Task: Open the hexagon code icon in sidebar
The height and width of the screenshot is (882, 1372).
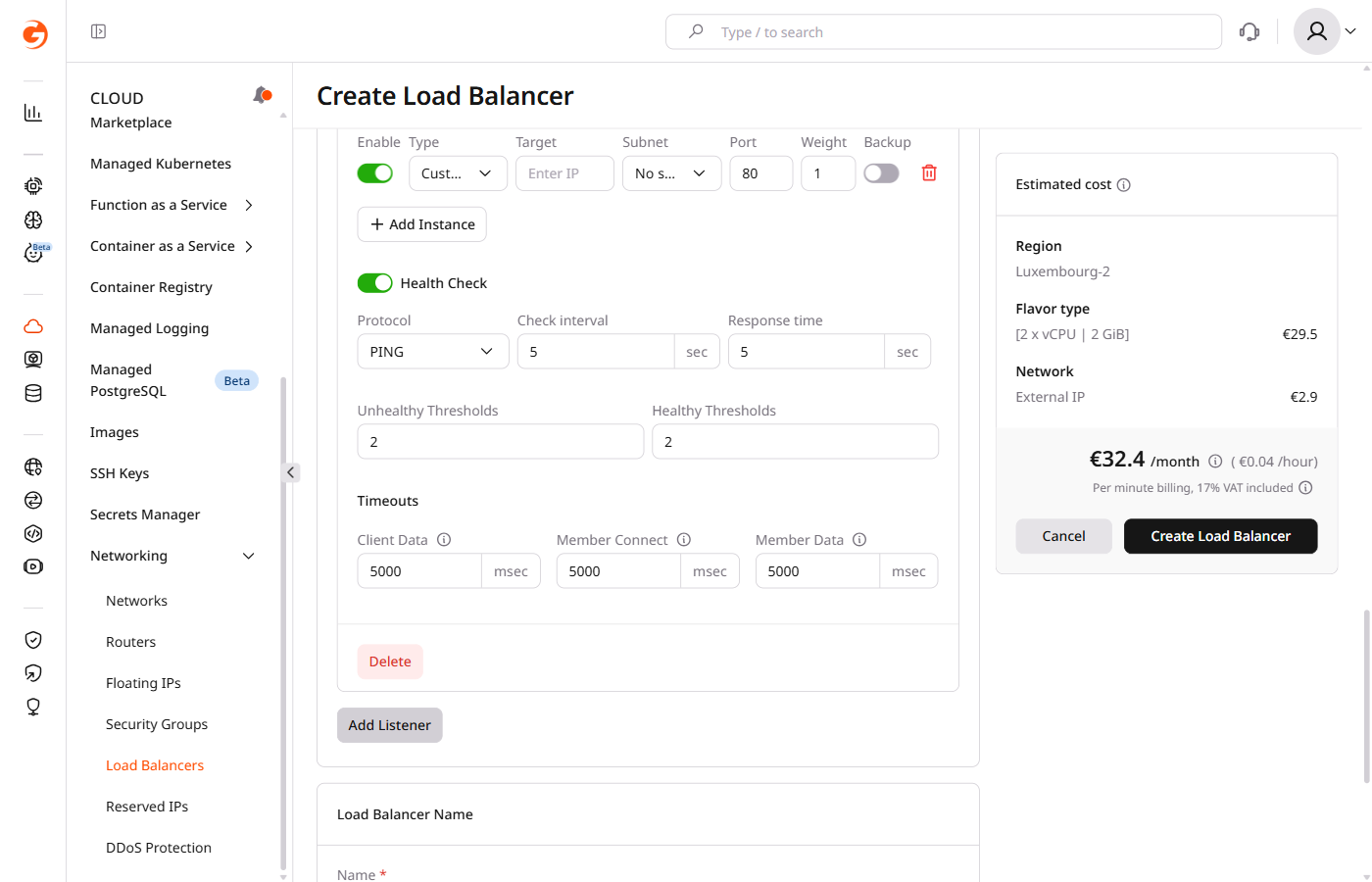Action: (33, 533)
